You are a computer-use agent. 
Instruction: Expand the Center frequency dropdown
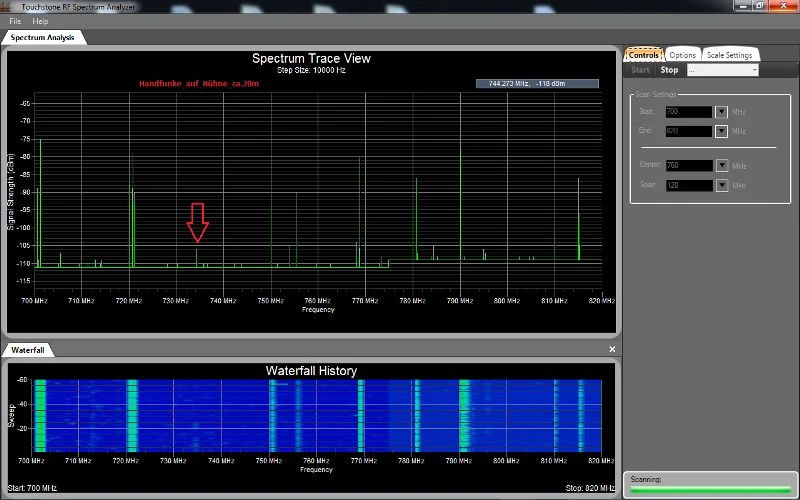coord(721,165)
